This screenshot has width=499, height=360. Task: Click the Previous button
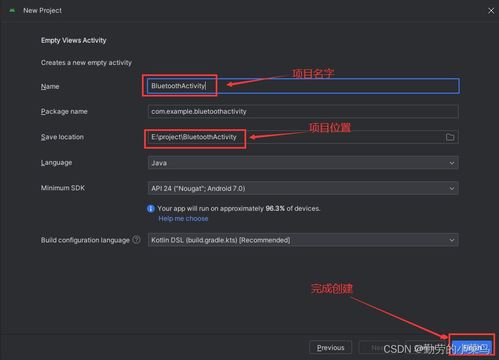[330, 348]
